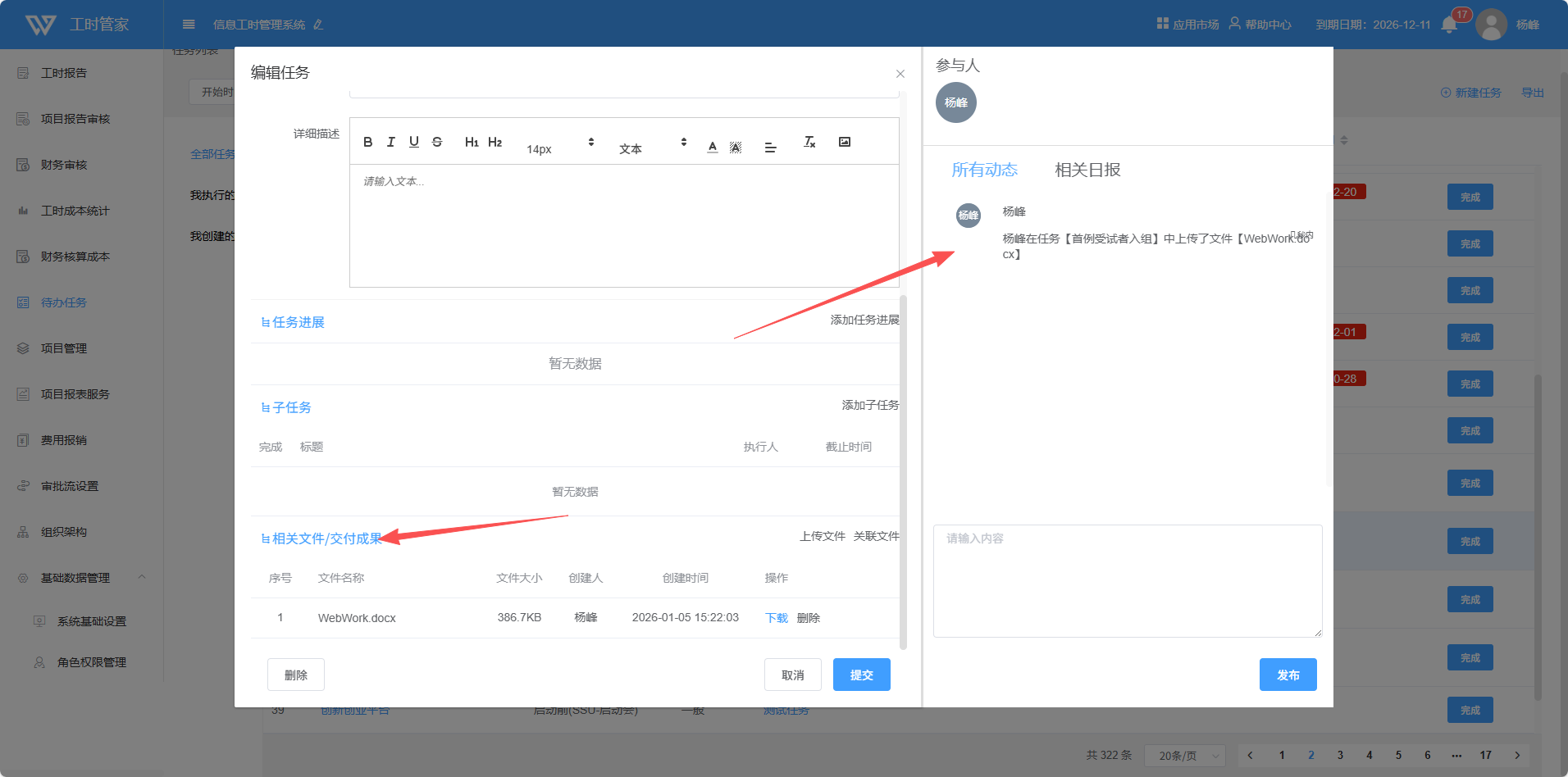Click the comment box 请输入内容
The height and width of the screenshot is (777, 1568).
click(x=1127, y=580)
